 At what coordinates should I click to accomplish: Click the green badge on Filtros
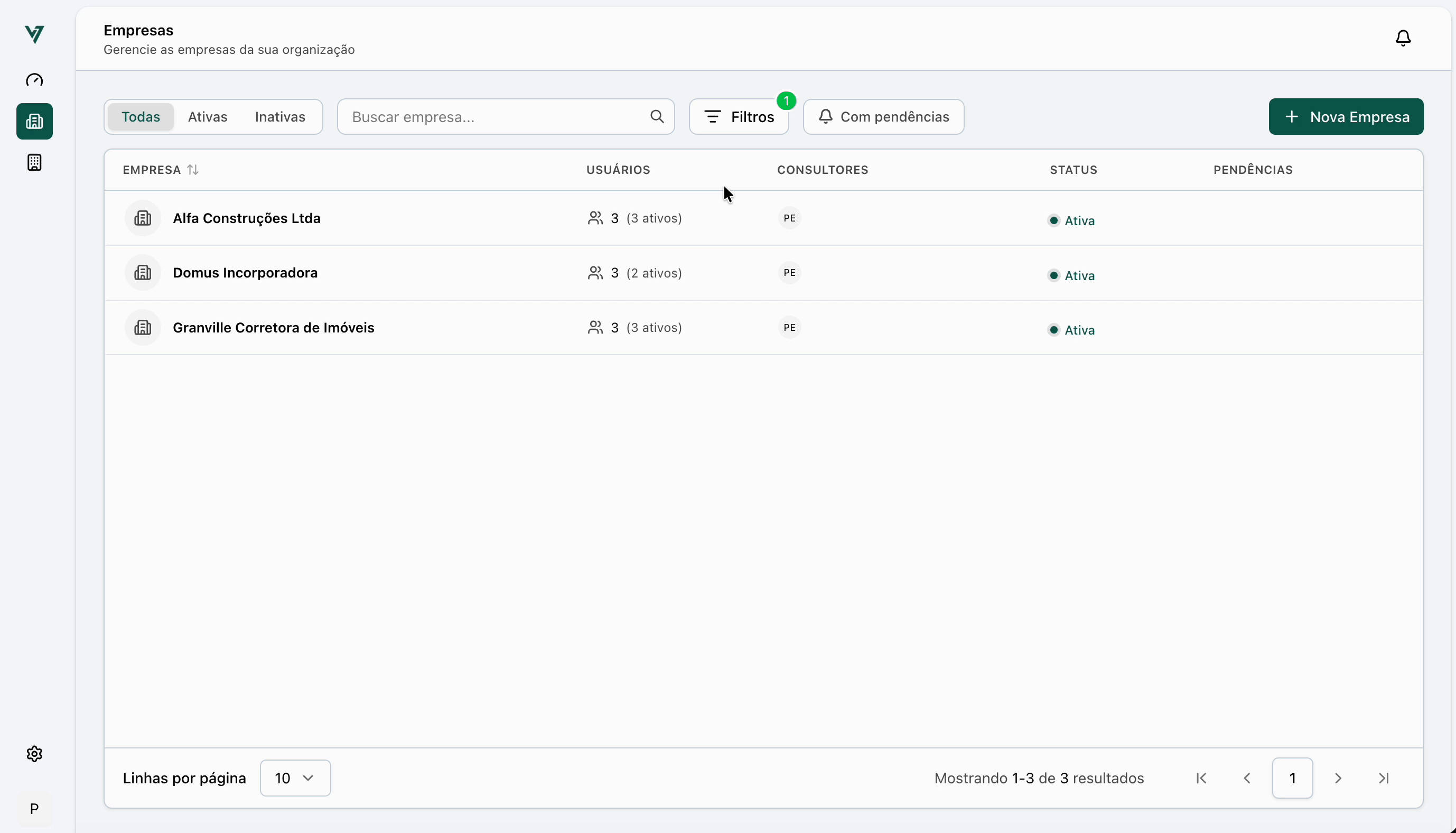(787, 101)
